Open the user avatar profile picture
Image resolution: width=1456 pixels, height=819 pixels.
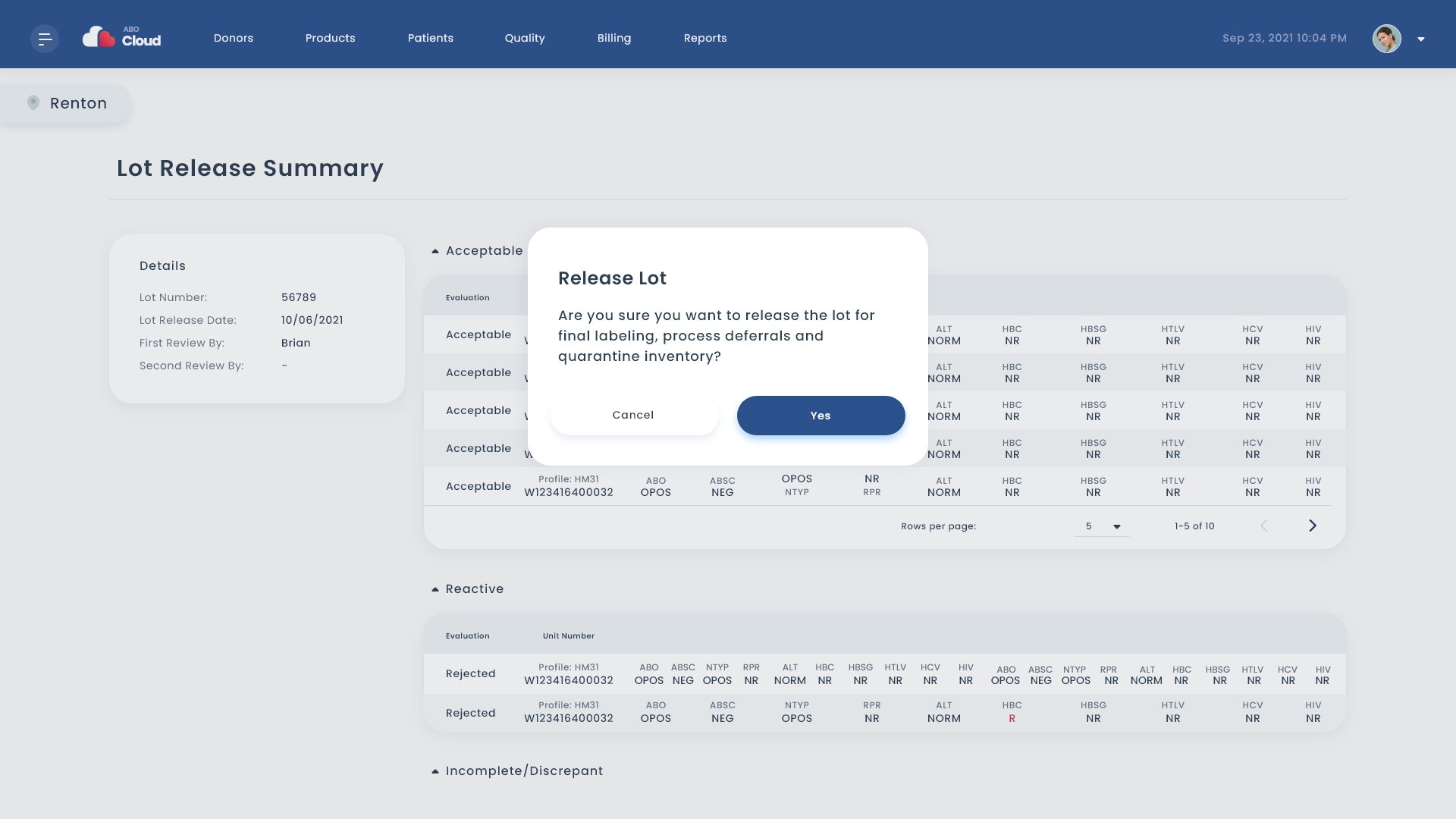(1386, 39)
